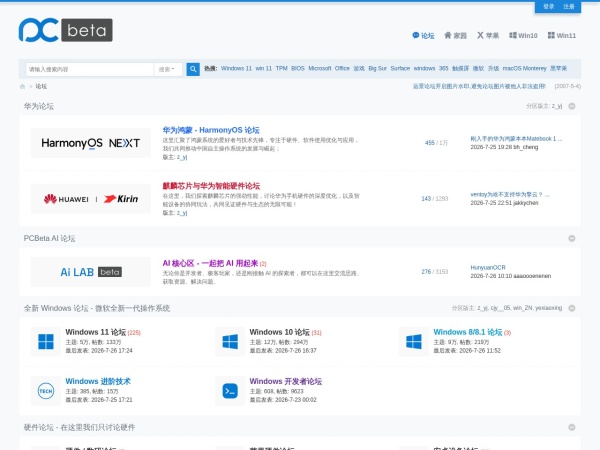The width and height of the screenshot is (600, 450).
Task: Open last post link in HarmonyOS row
Action: 516,139
